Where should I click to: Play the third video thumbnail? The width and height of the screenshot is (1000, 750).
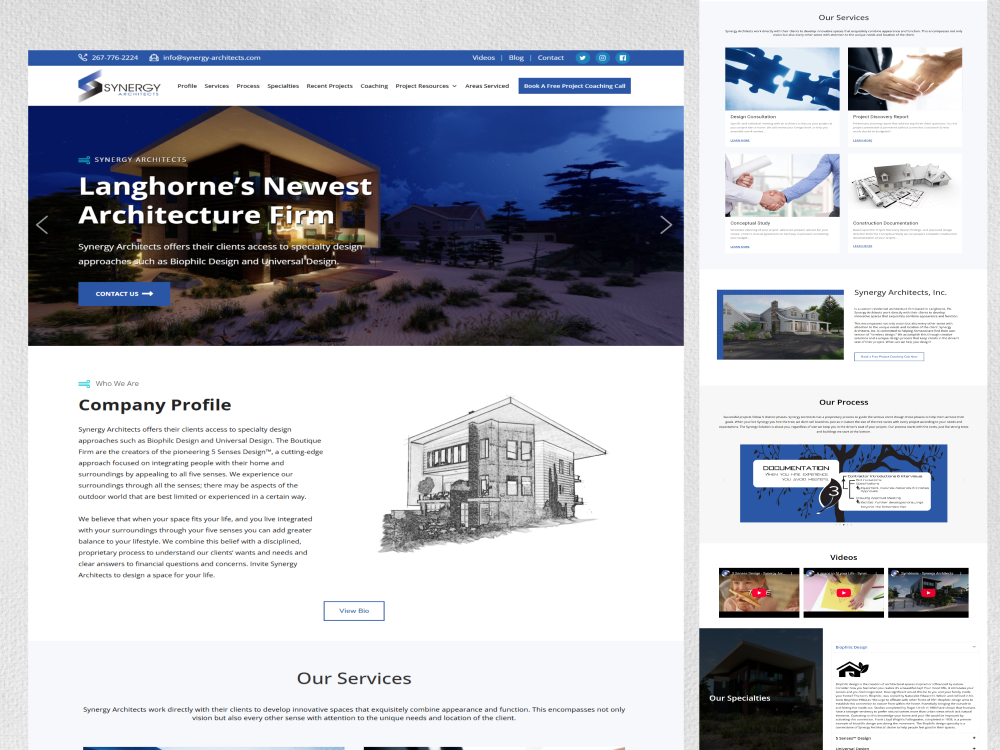(927, 592)
